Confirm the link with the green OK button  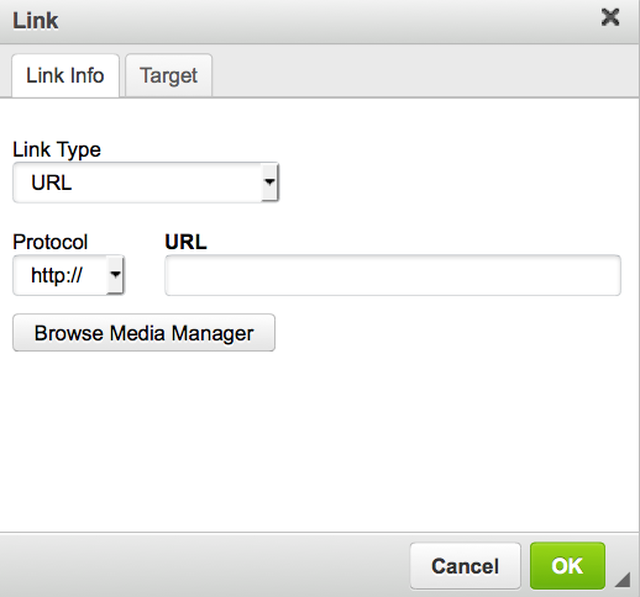tap(567, 566)
